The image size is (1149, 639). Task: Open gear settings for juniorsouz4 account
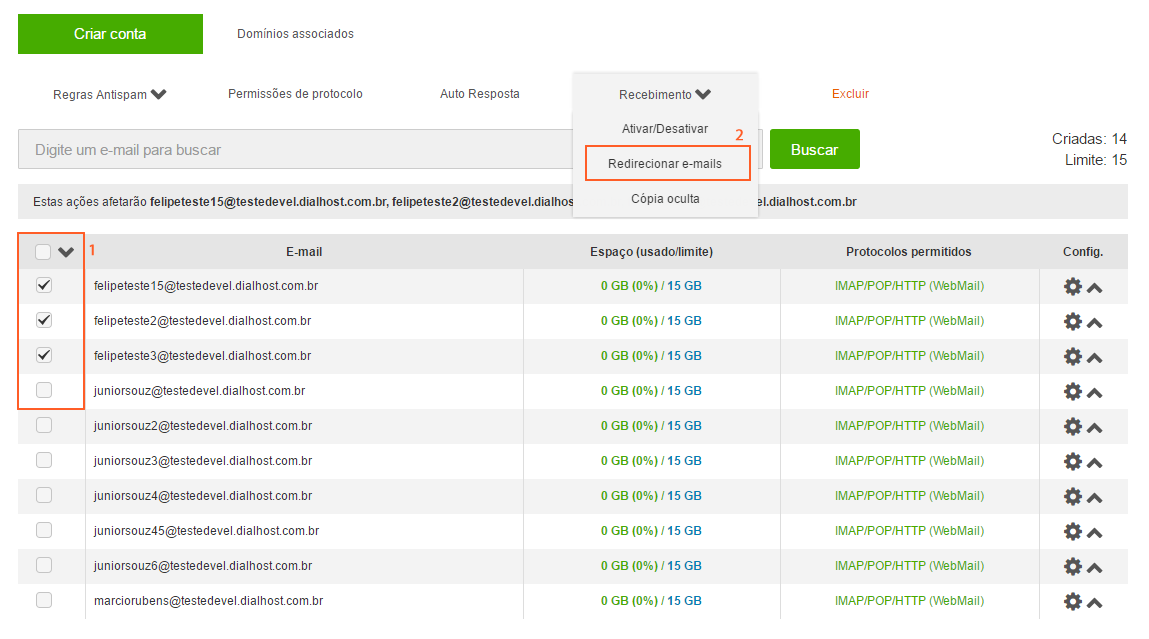(1073, 497)
